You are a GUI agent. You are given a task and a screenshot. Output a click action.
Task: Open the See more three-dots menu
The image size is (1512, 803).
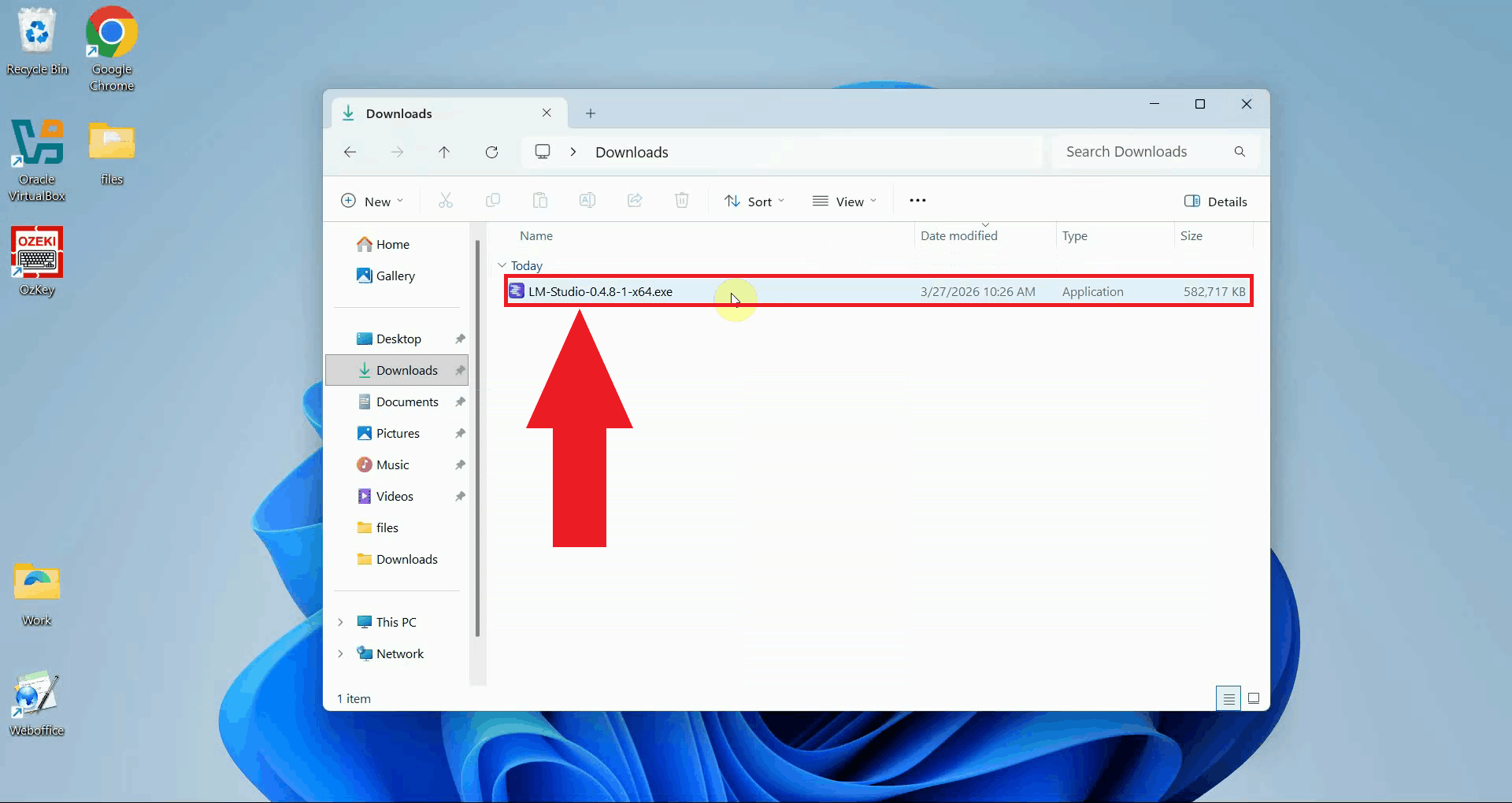point(917,201)
